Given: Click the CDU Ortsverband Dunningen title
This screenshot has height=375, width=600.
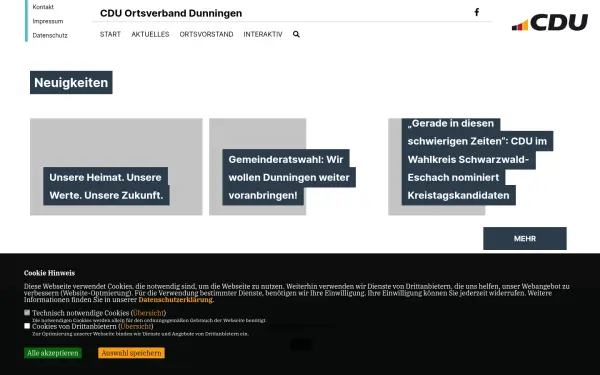Looking at the screenshot, I should [171, 13].
